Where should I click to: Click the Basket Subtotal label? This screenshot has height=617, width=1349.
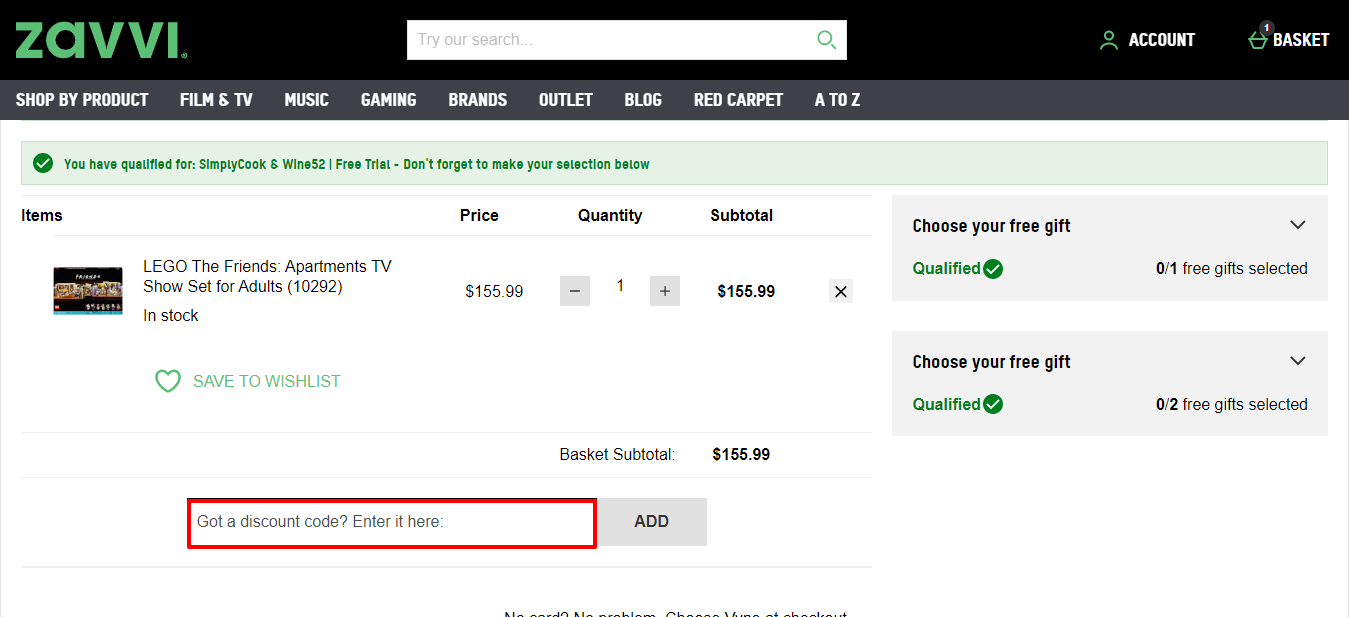617,455
